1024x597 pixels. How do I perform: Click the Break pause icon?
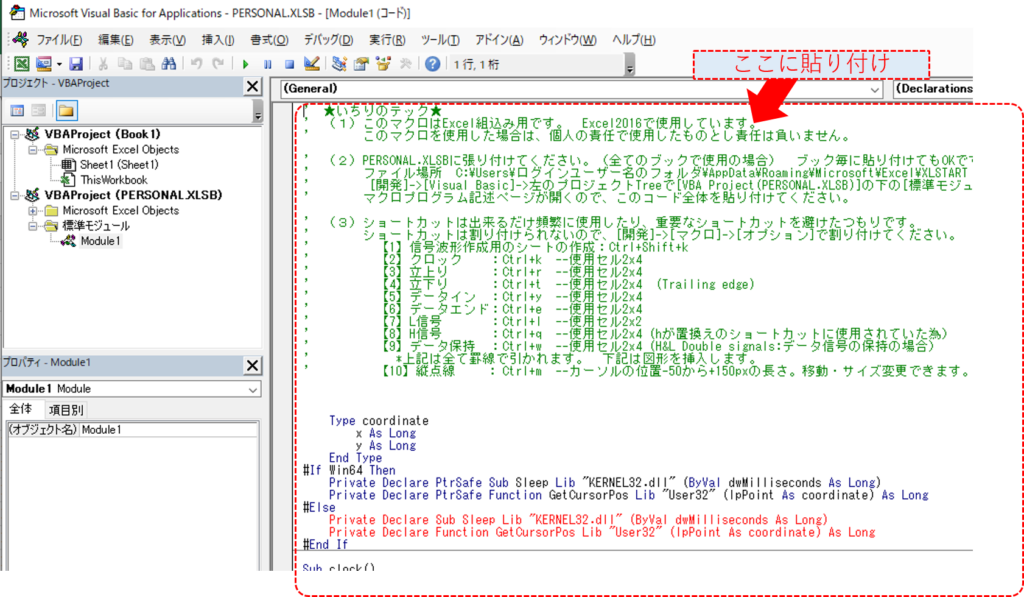coord(268,64)
